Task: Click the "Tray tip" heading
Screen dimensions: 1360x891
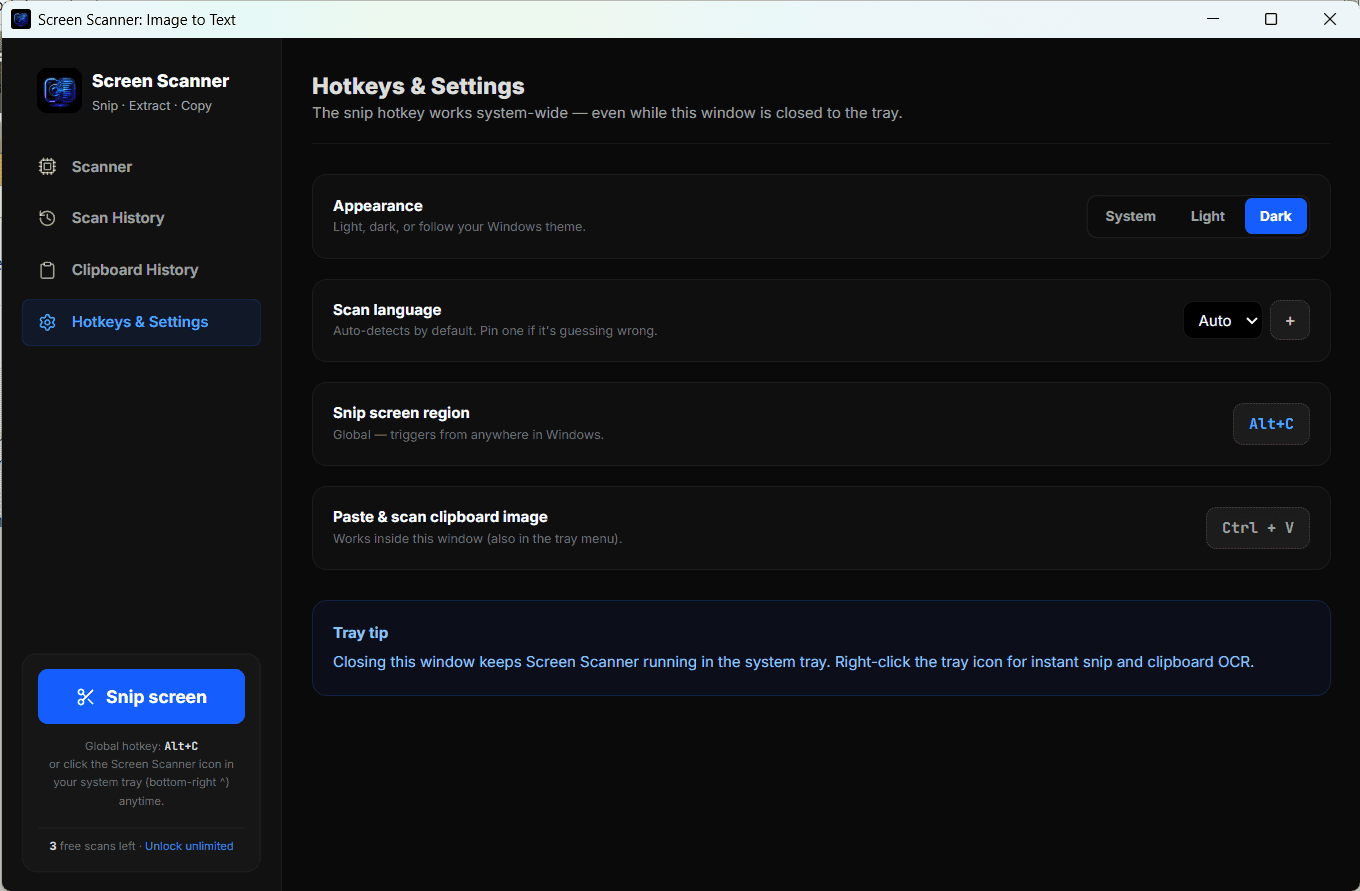Action: click(x=360, y=633)
